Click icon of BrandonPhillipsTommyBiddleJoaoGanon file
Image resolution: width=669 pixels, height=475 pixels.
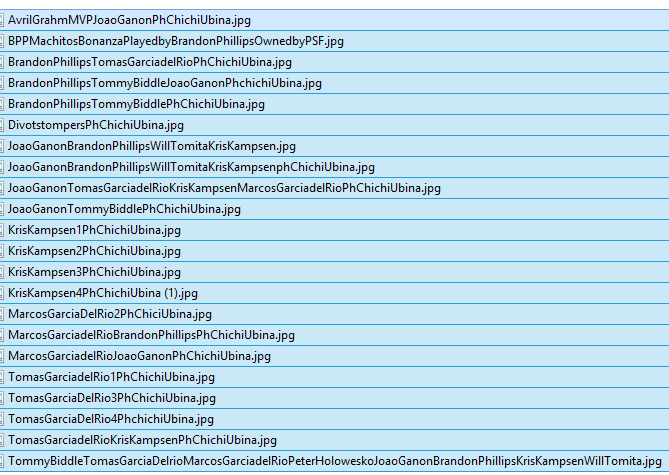tap(3, 83)
